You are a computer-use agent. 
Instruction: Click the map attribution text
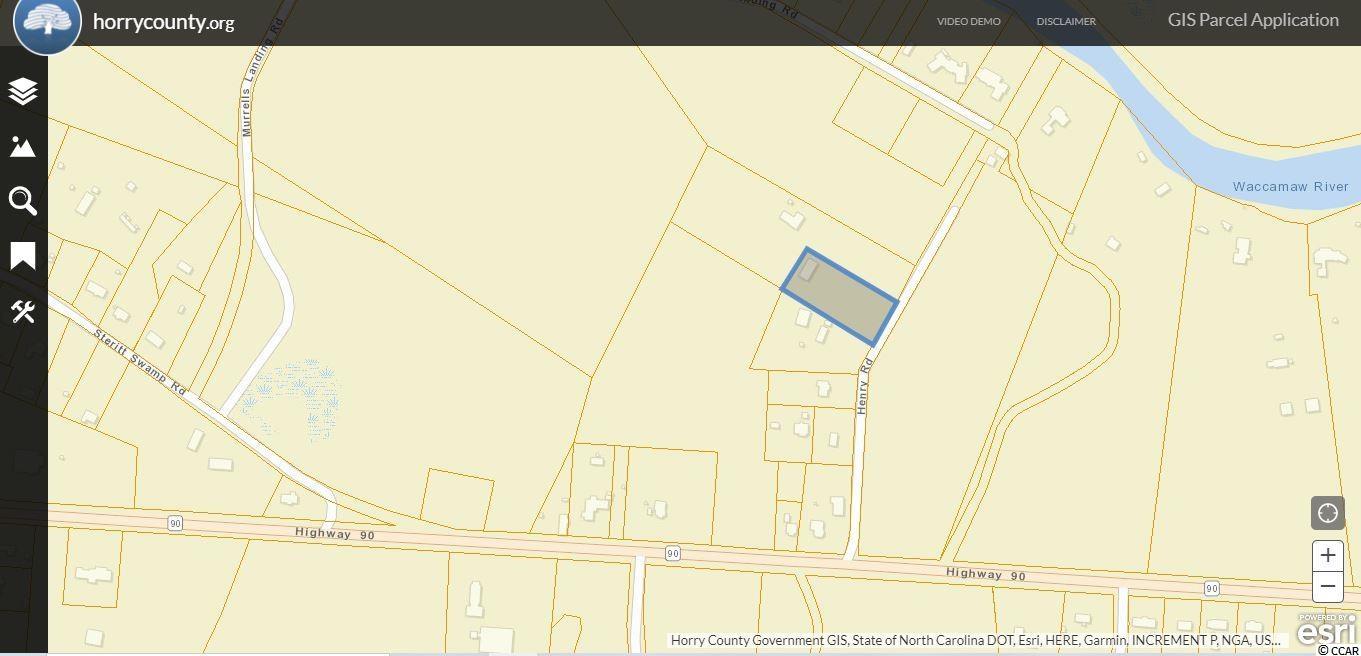tap(976, 640)
